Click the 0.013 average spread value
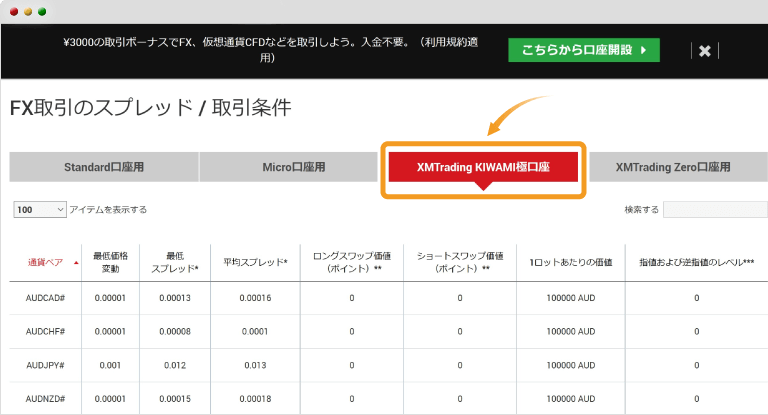 255,366
